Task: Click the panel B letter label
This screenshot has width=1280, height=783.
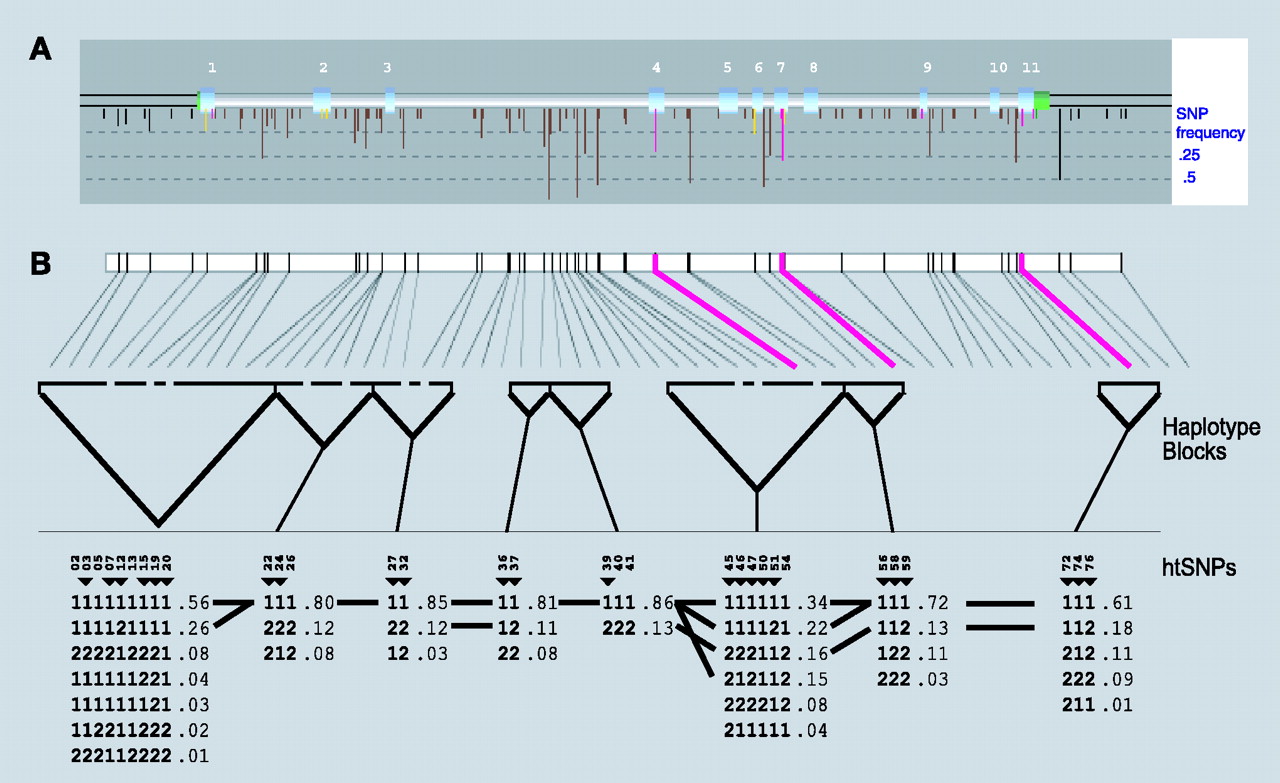Action: click(x=42, y=264)
